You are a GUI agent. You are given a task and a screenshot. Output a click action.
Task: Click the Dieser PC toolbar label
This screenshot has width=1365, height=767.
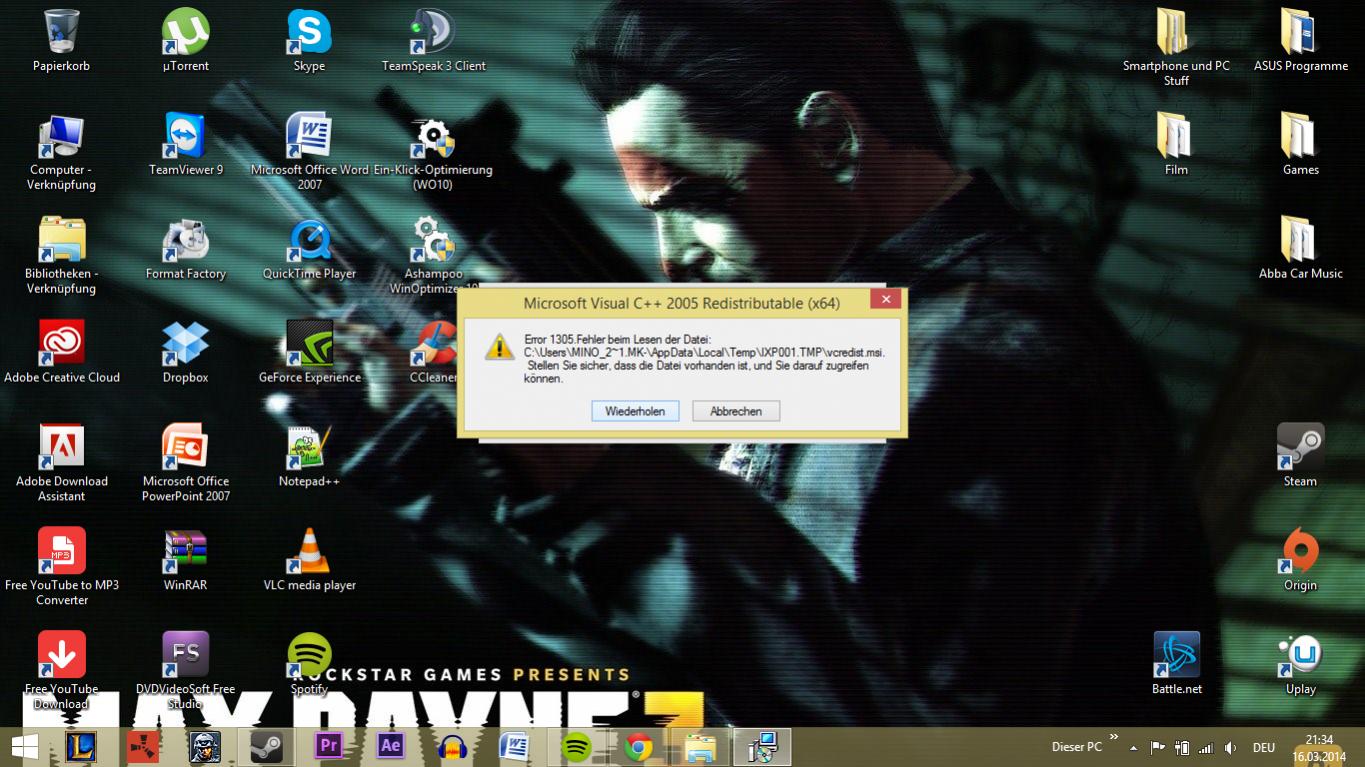point(1076,747)
